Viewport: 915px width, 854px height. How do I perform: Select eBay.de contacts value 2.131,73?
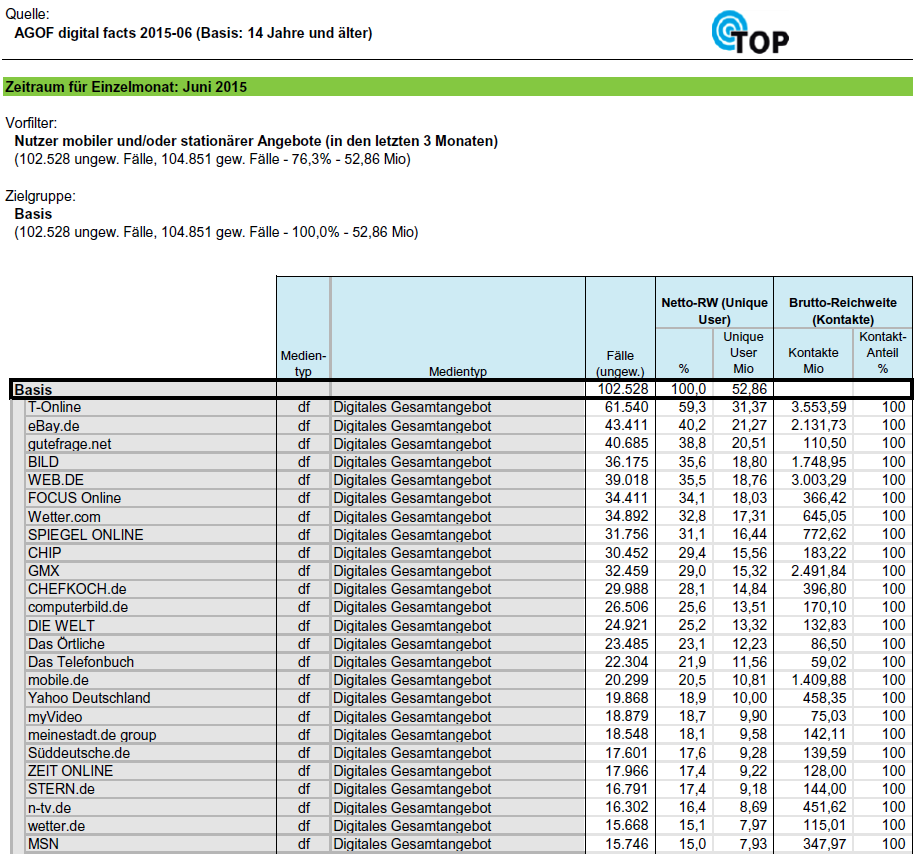point(819,426)
